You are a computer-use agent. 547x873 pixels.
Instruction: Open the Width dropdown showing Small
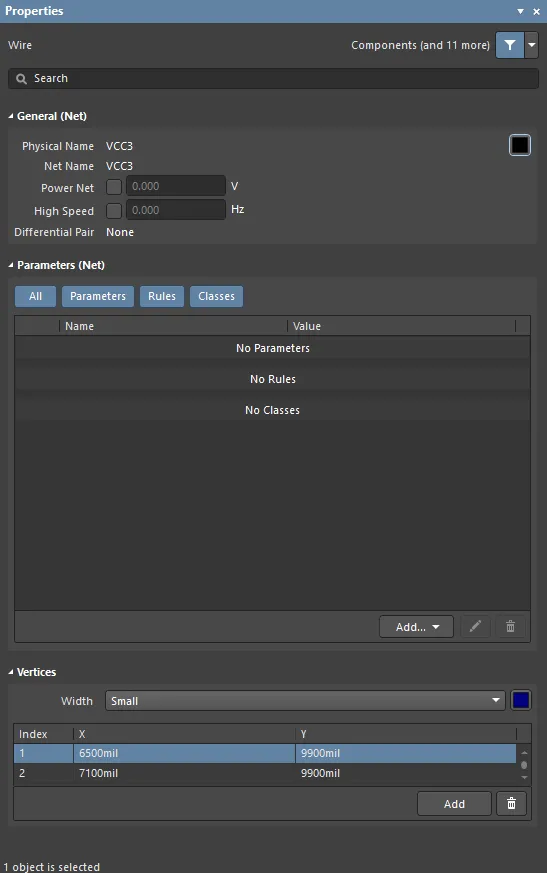(305, 701)
